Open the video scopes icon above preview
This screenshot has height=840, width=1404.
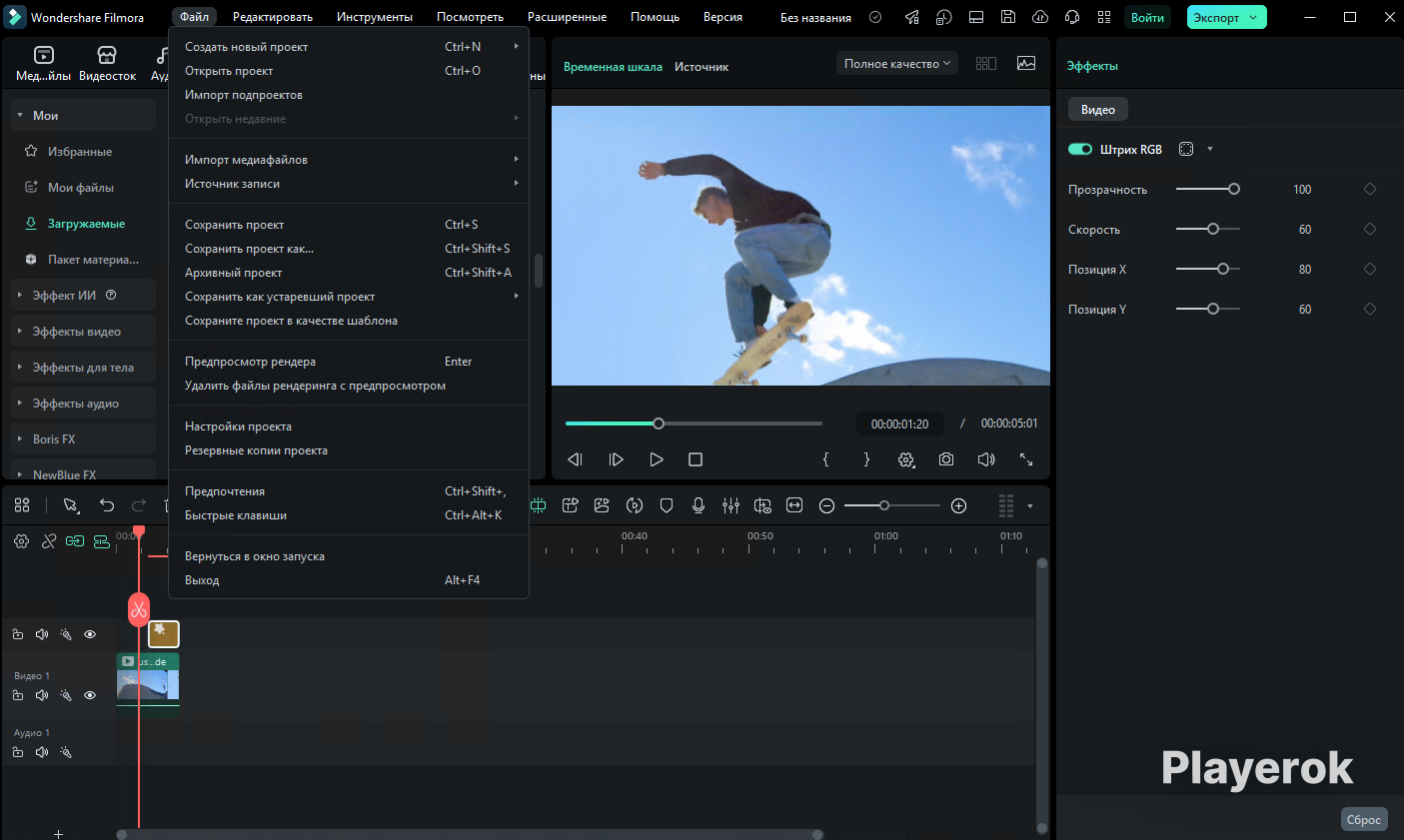[1026, 63]
